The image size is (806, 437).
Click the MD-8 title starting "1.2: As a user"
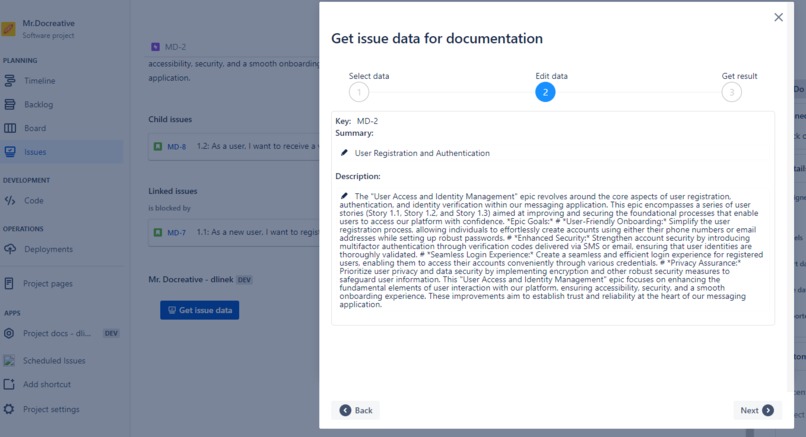258,146
